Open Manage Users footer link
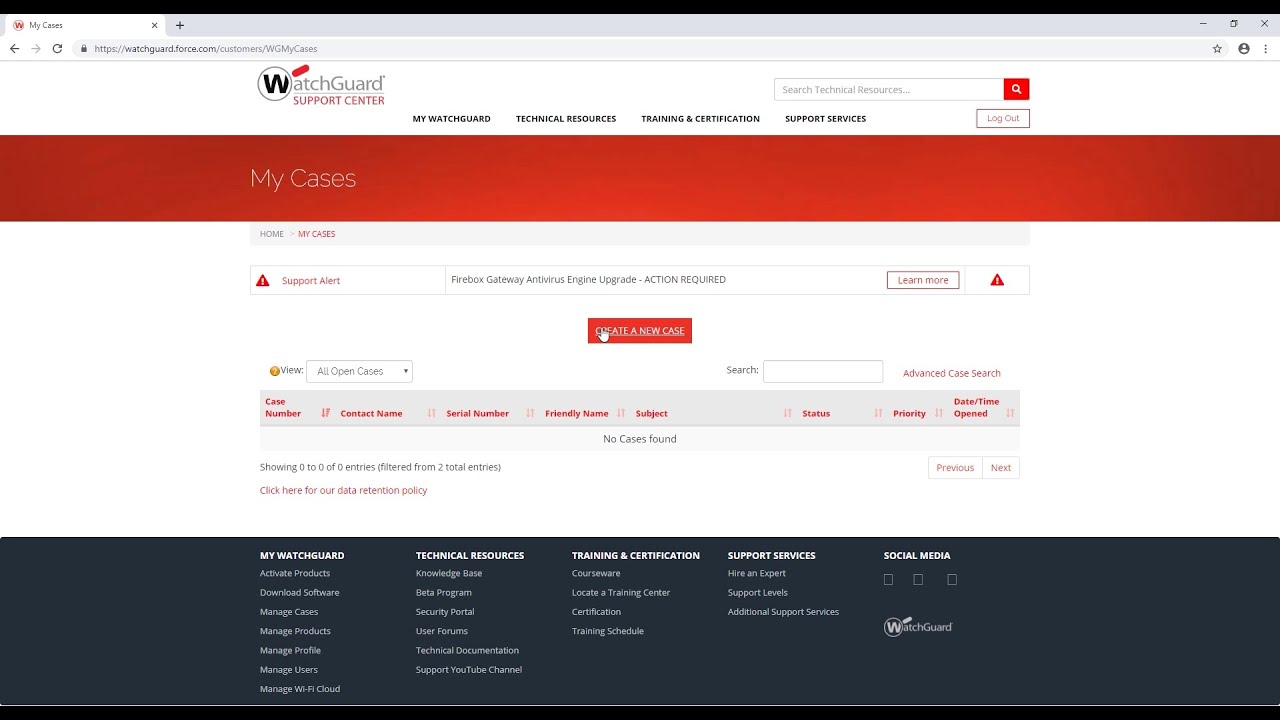The width and height of the screenshot is (1280, 720). point(289,670)
